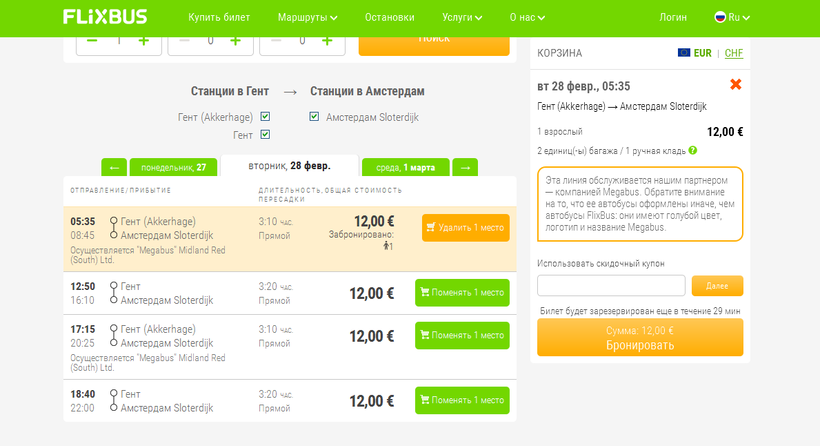This screenshot has width=820, height=446.
Task: Go to previous day with left arrow
Action: coord(114,167)
